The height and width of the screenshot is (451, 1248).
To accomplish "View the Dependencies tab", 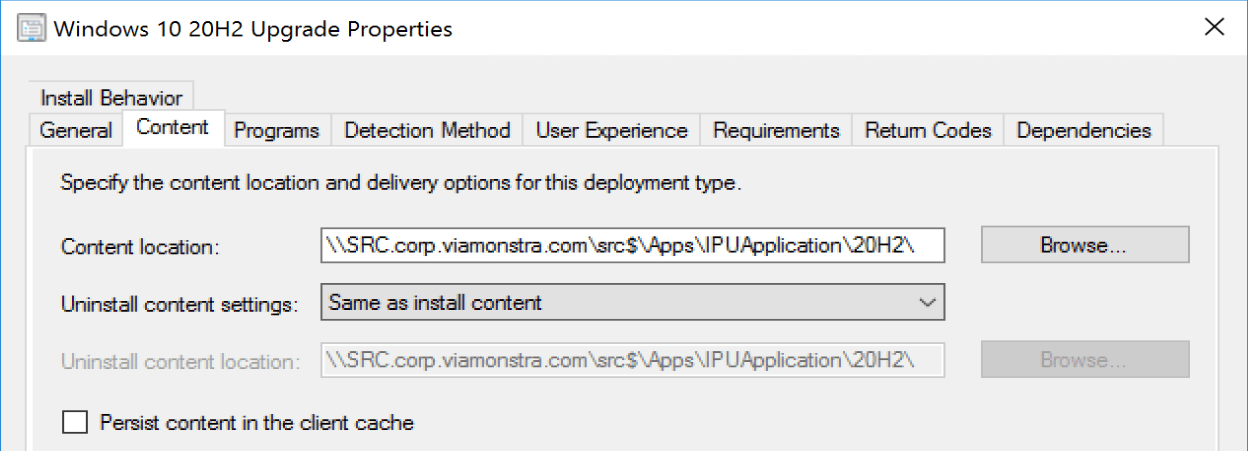I will [1083, 130].
